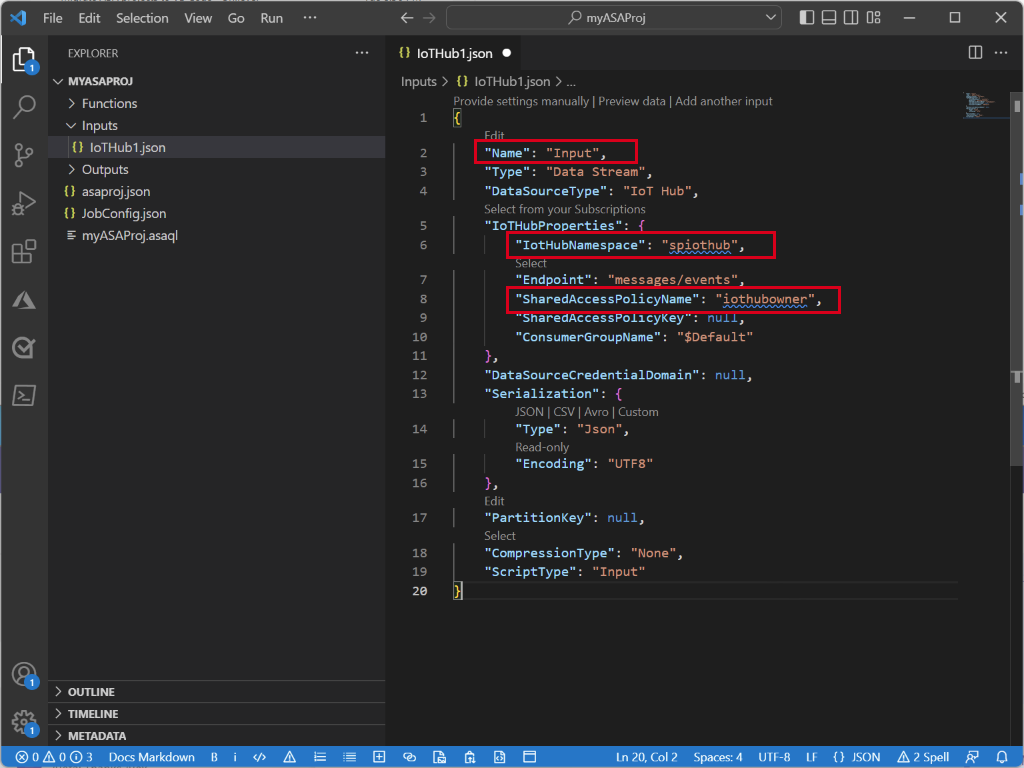
Task: Open the File menu
Action: tap(52, 18)
